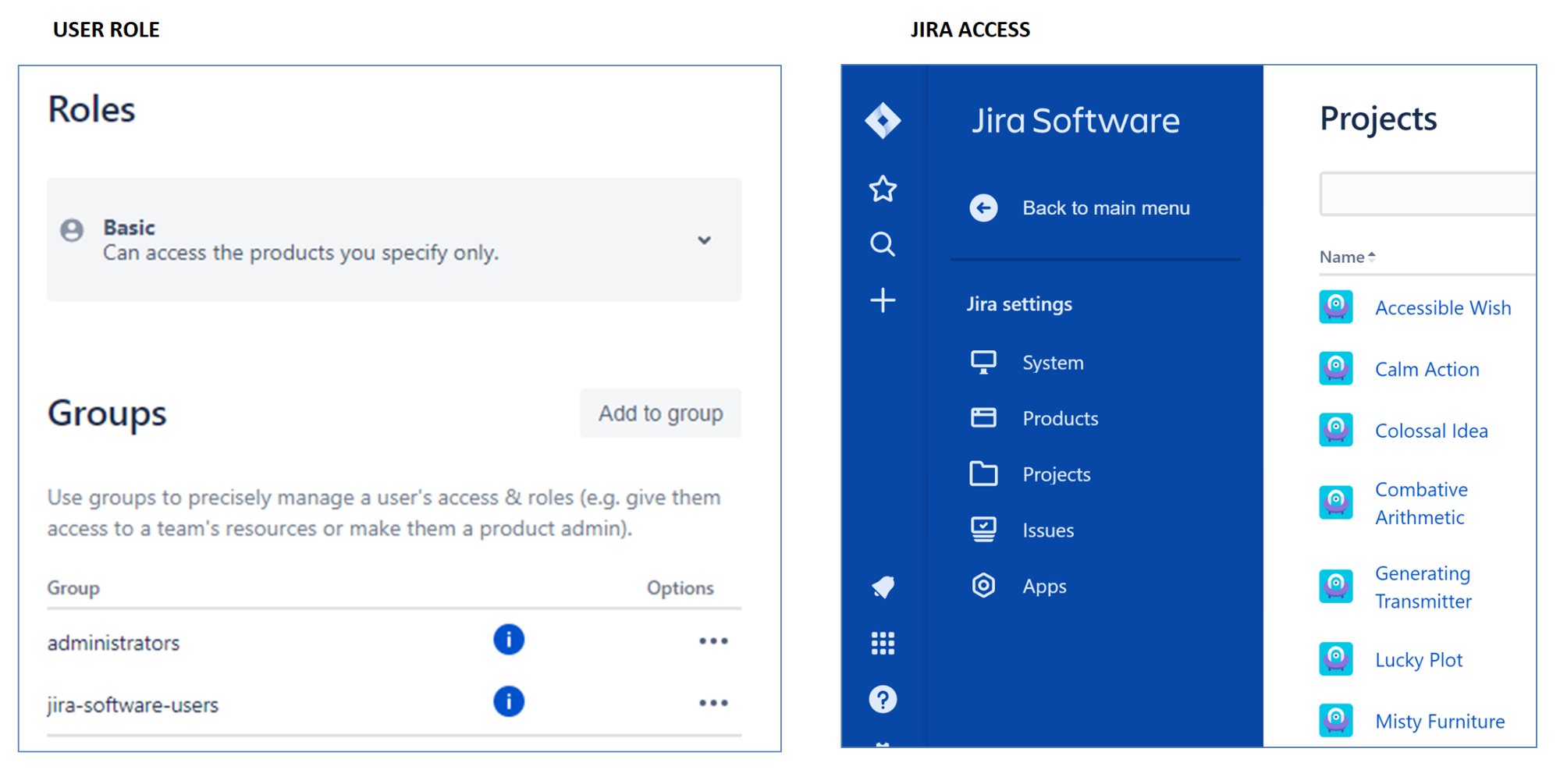Click the System monitor icon
This screenshot has height=784, width=1560.
point(983,362)
